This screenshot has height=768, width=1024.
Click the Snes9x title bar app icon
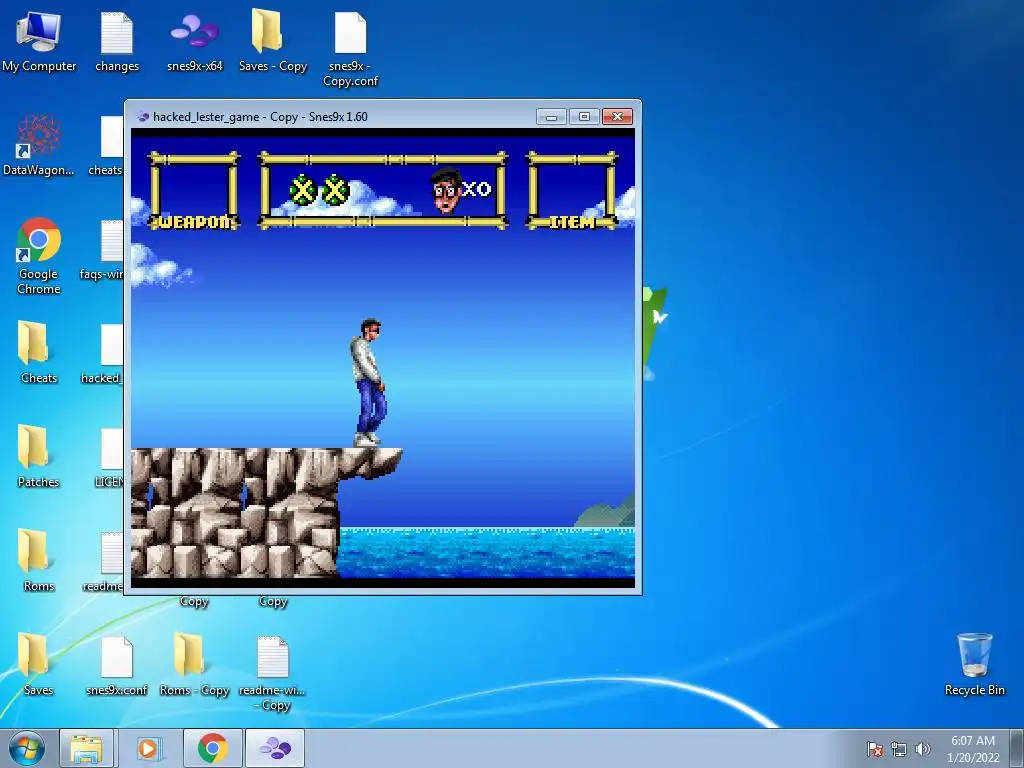(143, 117)
